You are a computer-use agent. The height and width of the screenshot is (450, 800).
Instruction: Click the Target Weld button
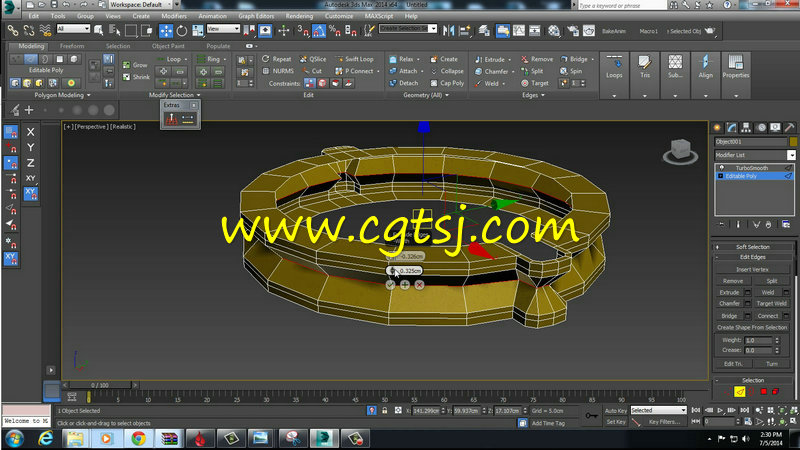pos(771,304)
